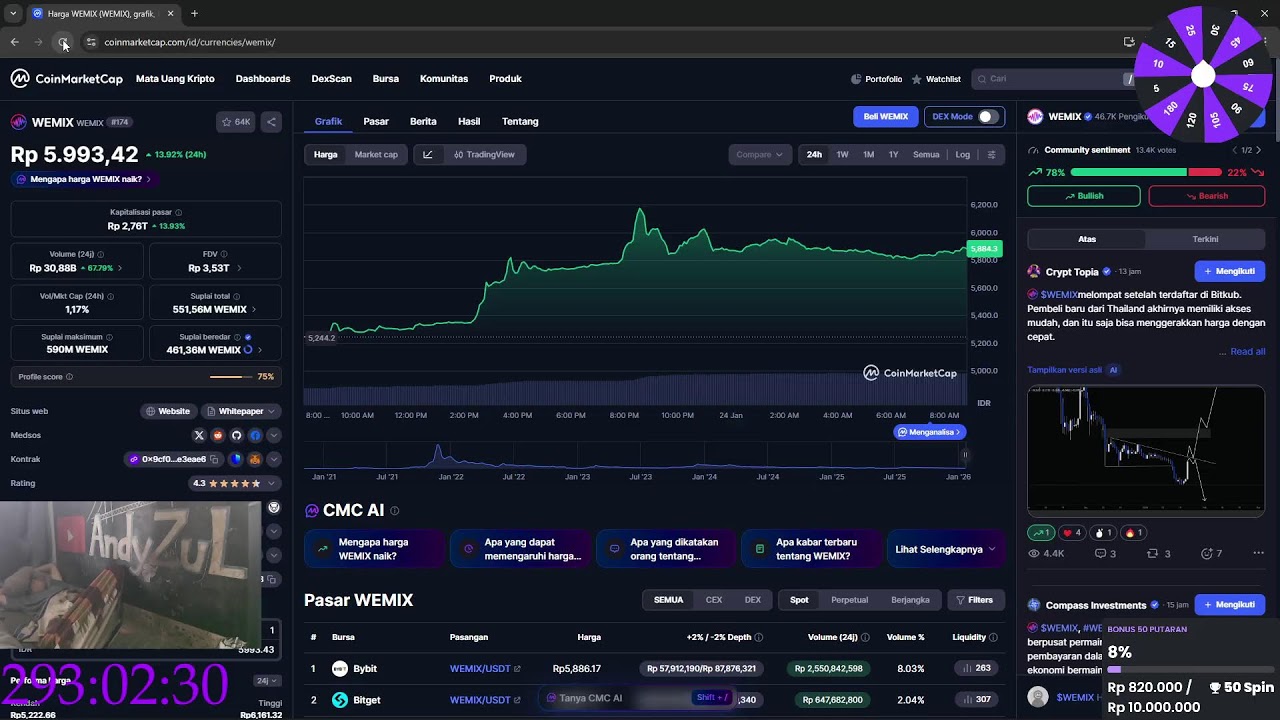
Task: Open chart settings sliders icon
Action: [991, 155]
